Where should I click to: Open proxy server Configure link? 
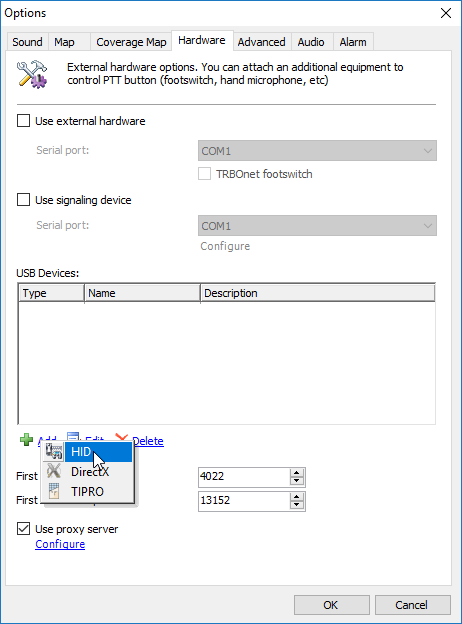(x=60, y=544)
